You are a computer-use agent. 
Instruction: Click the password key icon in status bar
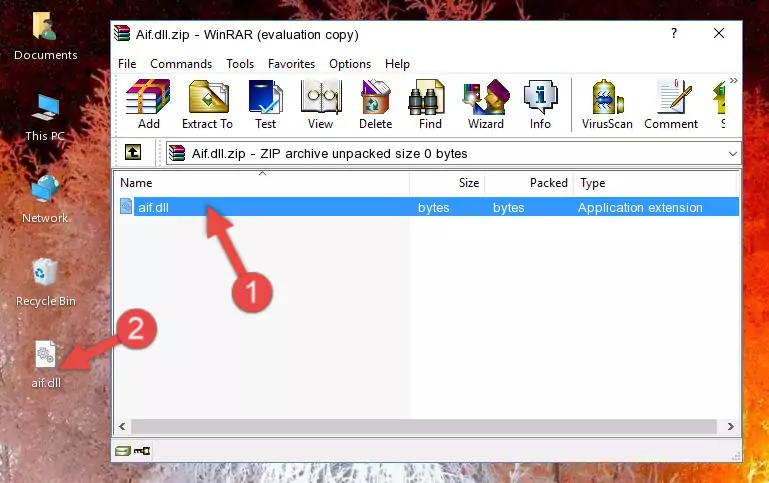[142, 450]
